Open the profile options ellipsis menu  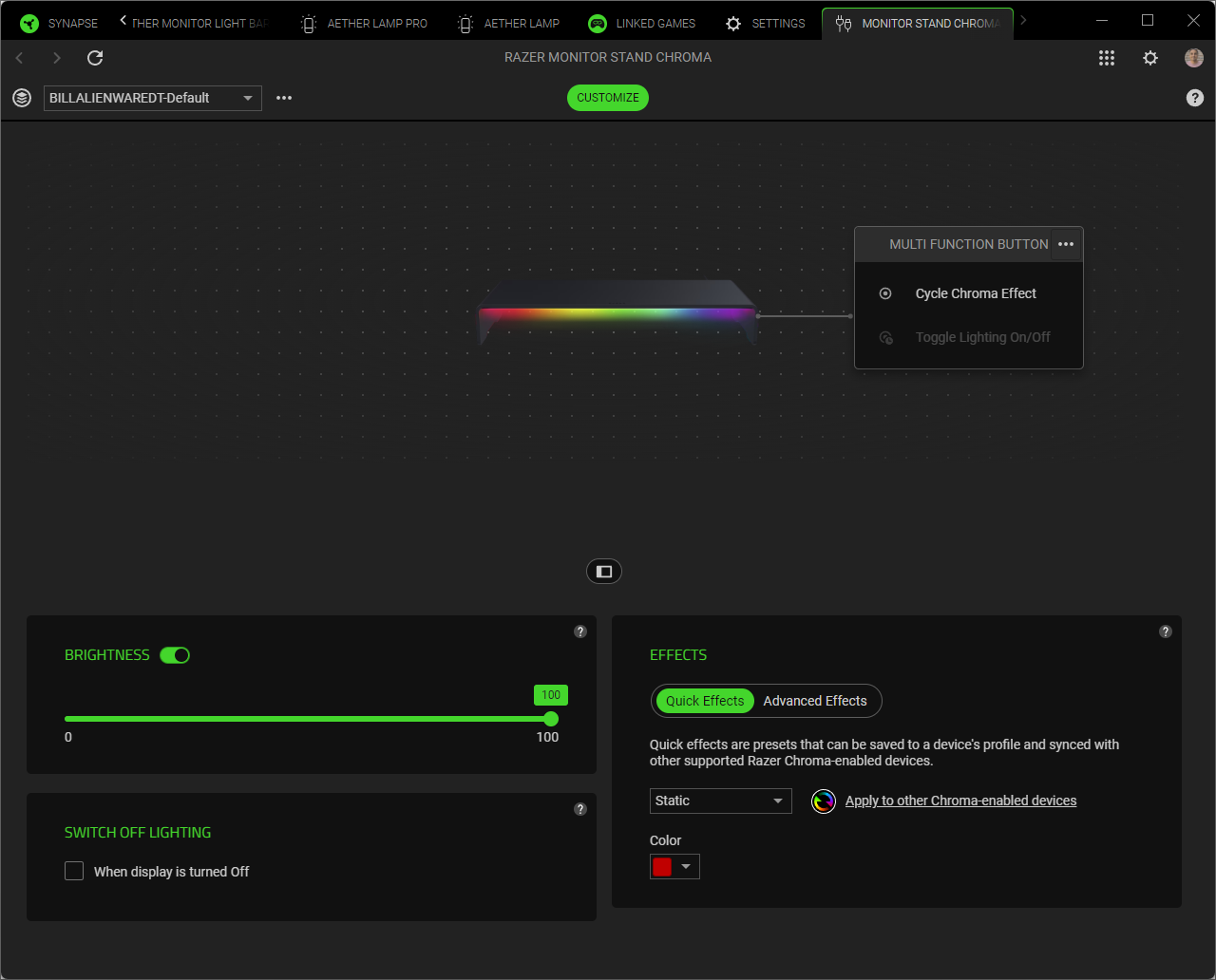pyautogui.click(x=284, y=98)
